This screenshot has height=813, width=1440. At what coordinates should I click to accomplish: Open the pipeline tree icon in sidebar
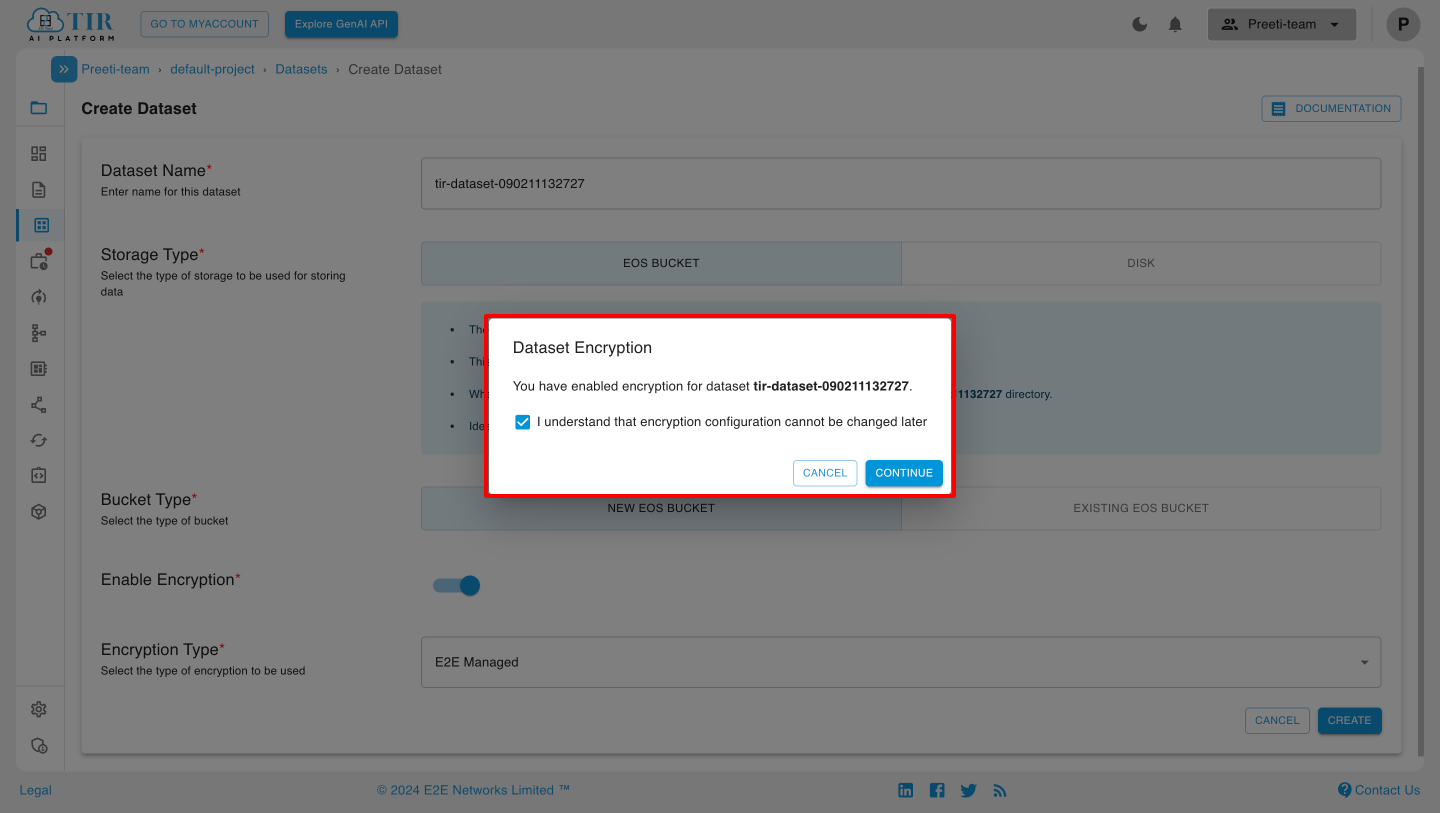[x=39, y=333]
